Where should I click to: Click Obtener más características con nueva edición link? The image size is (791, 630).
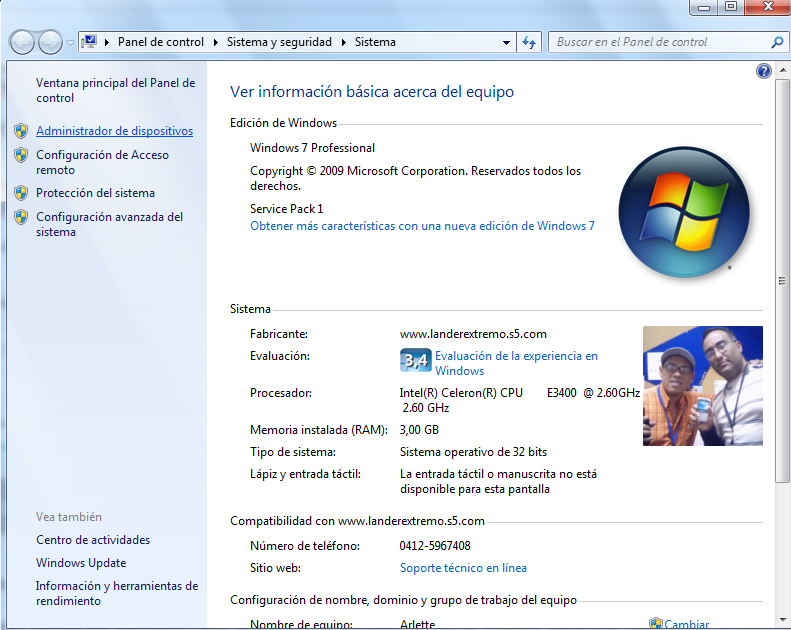[422, 226]
